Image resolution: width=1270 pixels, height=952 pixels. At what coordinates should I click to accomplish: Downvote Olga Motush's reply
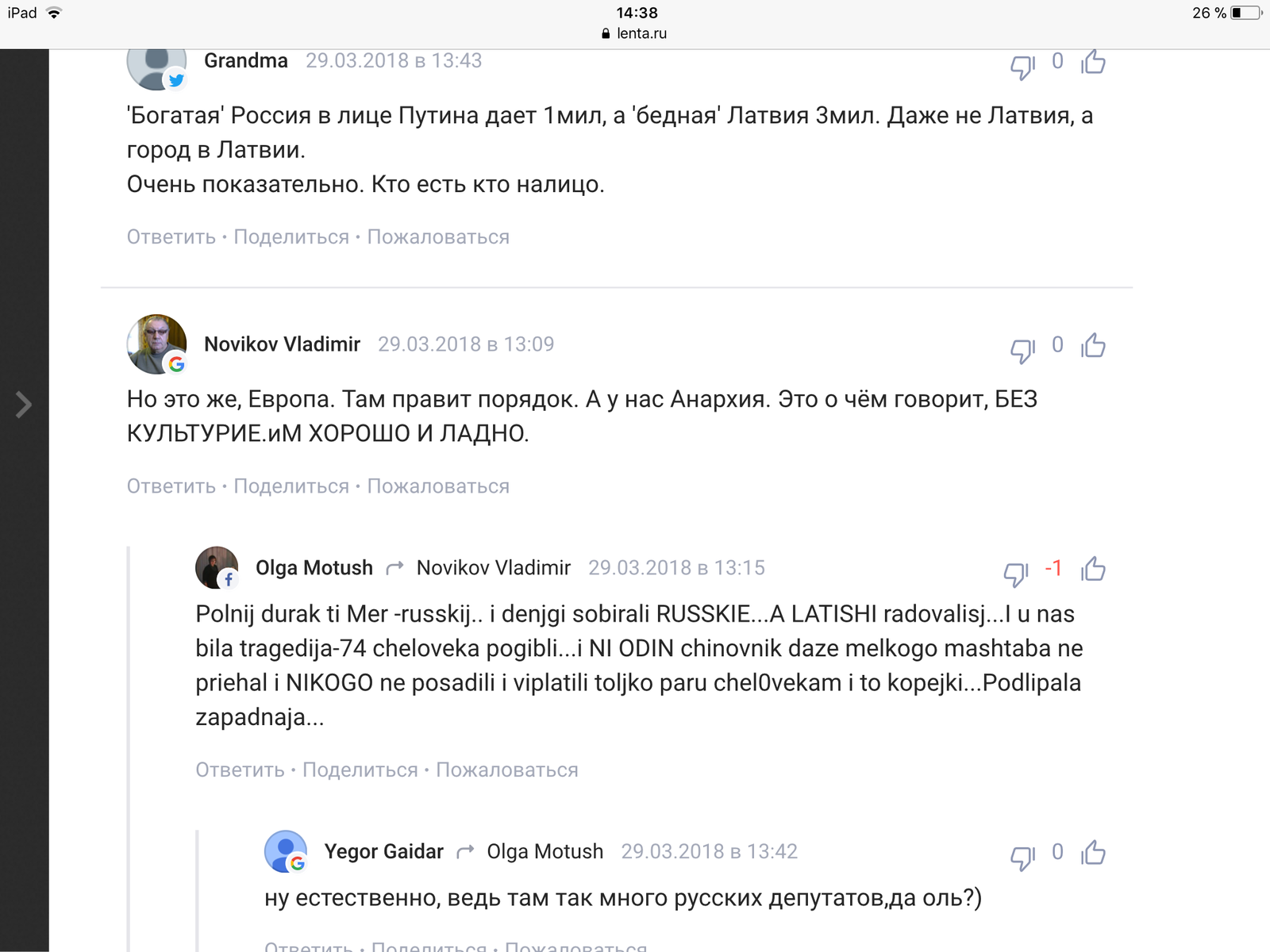[x=1016, y=574]
